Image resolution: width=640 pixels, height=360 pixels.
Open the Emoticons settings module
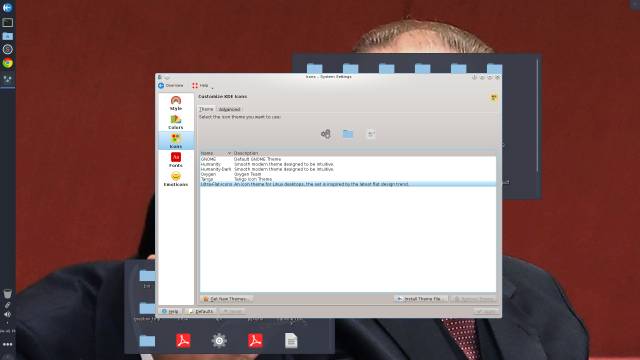tap(176, 179)
